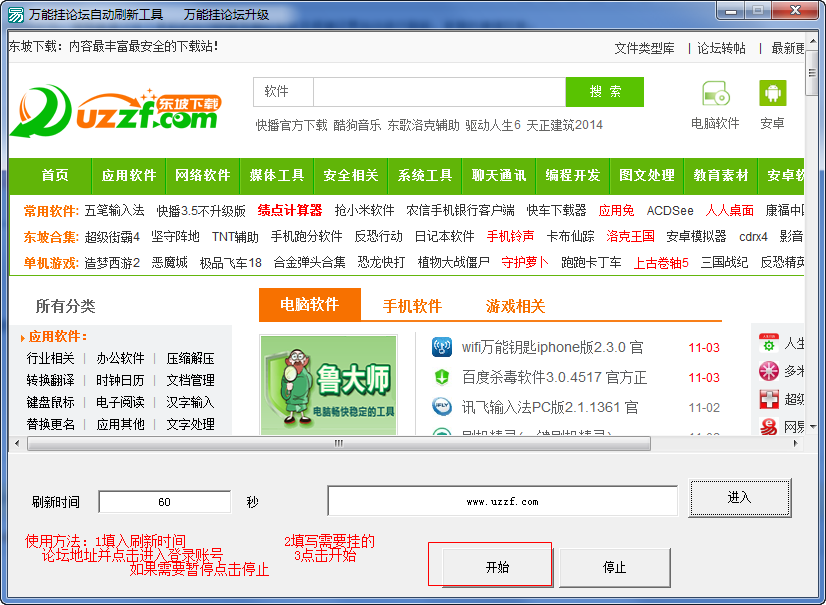The height and width of the screenshot is (605, 826).
Task: Open the 应用软件 navigation tab
Action: click(x=129, y=175)
